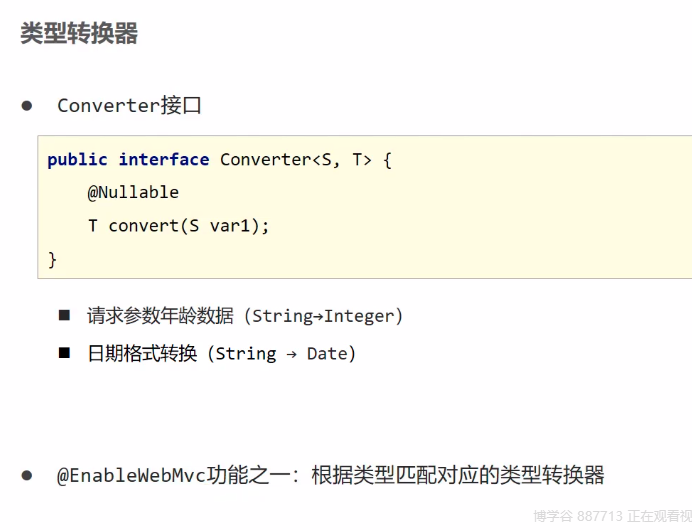Click the round bullet before @EnableWebMvc
692x530 pixels.
27,474
